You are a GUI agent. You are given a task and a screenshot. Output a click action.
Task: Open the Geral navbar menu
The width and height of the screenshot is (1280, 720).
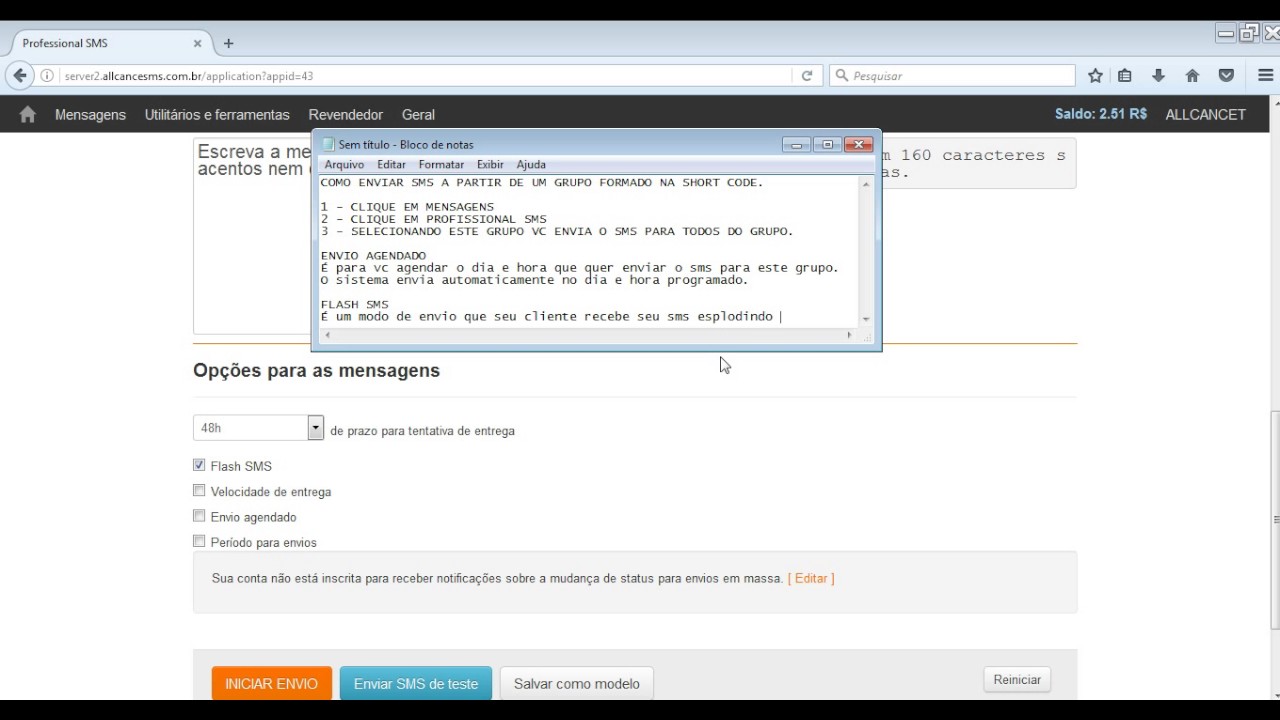click(418, 115)
